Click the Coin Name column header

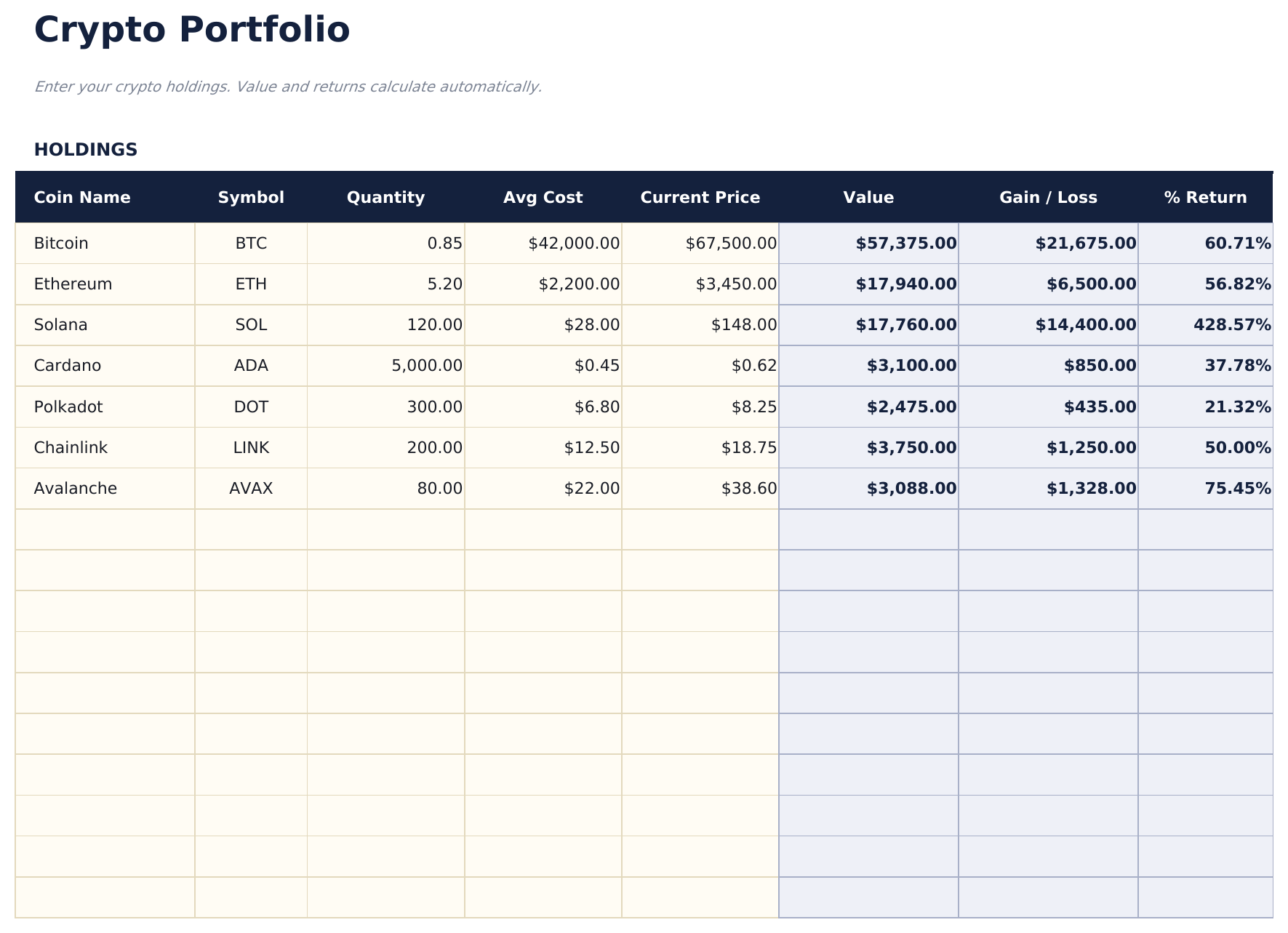point(82,197)
